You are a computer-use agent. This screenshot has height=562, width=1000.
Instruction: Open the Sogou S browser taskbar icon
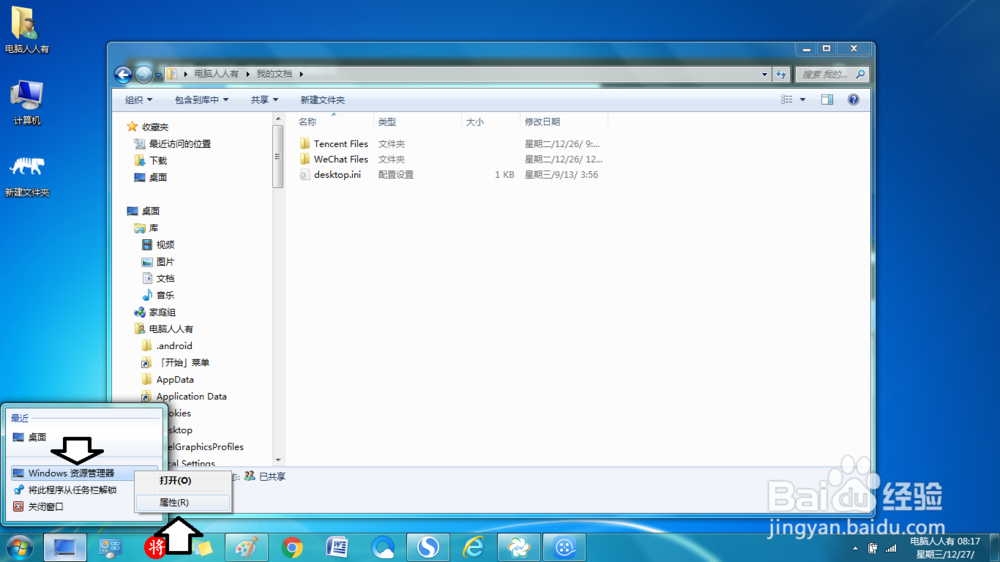point(428,547)
